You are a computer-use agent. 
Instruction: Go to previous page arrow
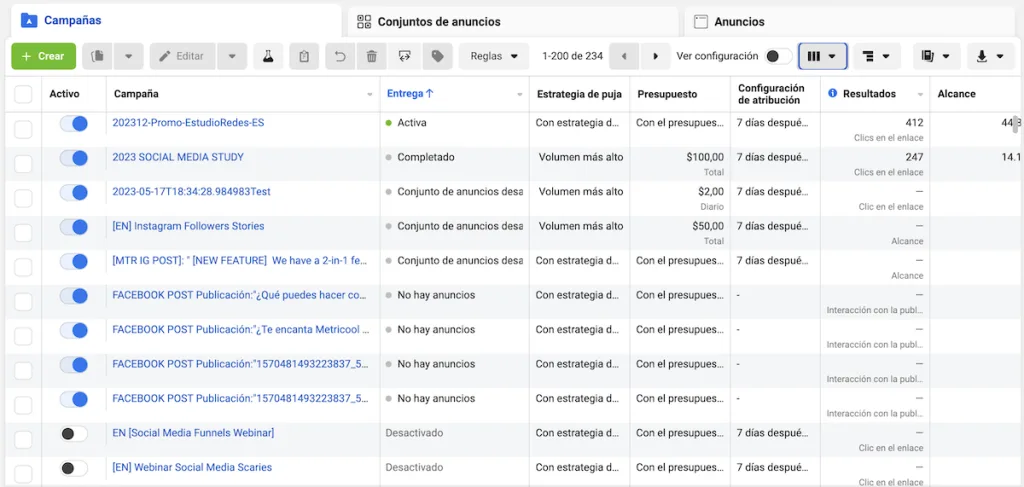pos(624,56)
